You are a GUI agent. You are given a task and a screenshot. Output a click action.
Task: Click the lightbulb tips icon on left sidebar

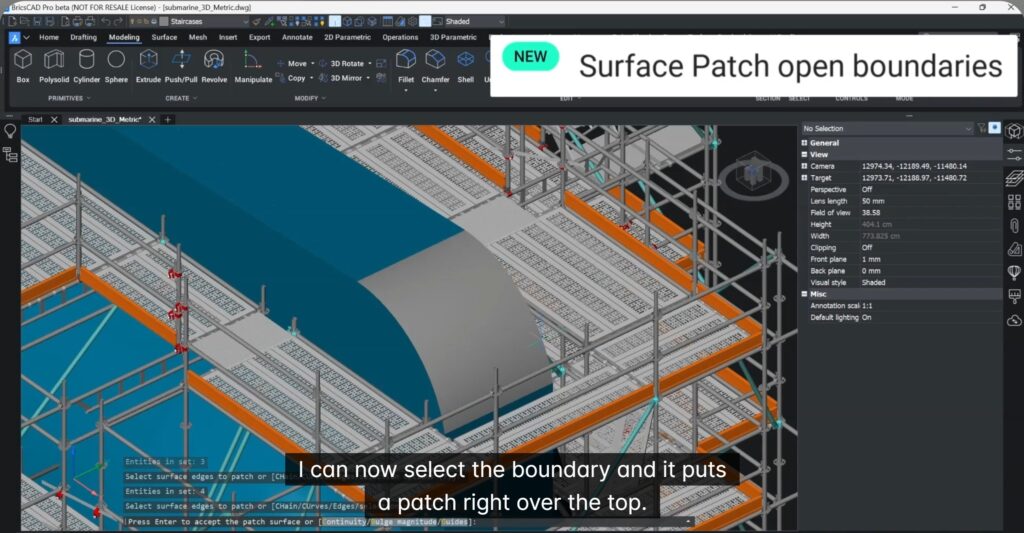pyautogui.click(x=10, y=131)
